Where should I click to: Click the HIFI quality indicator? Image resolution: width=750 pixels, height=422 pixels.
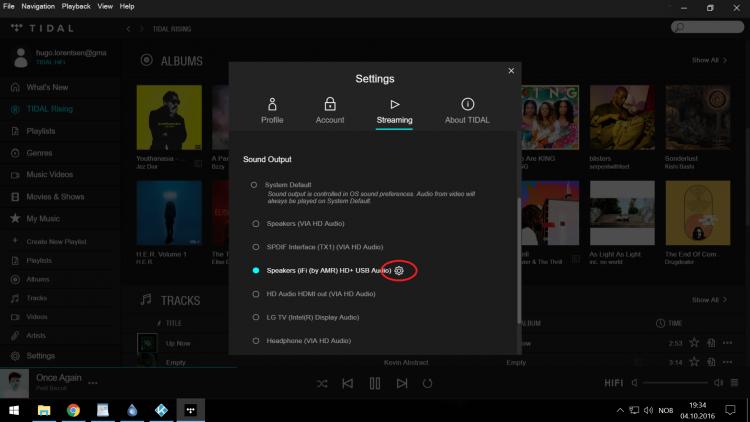pos(614,383)
